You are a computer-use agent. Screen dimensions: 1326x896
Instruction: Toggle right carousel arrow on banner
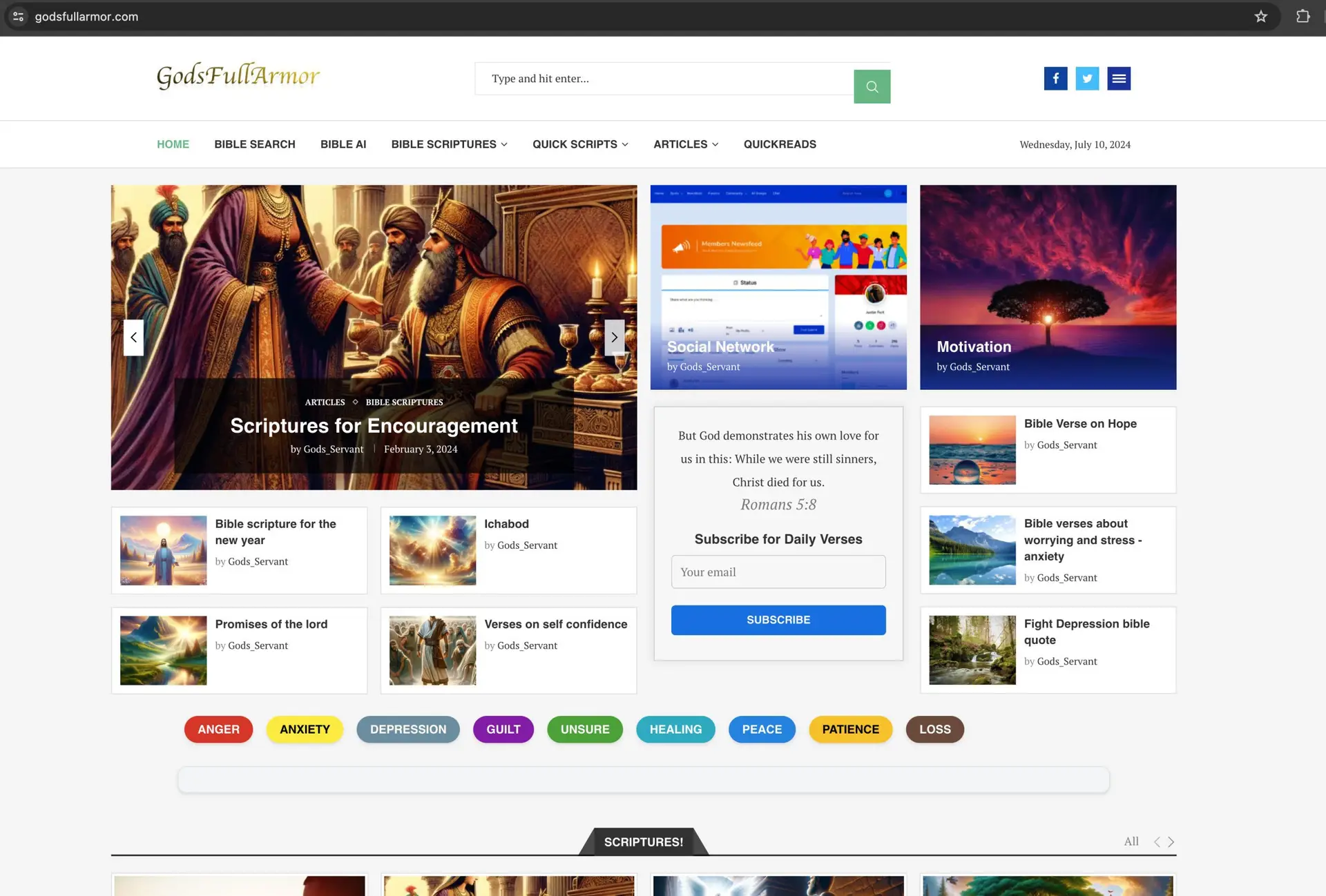tap(614, 337)
